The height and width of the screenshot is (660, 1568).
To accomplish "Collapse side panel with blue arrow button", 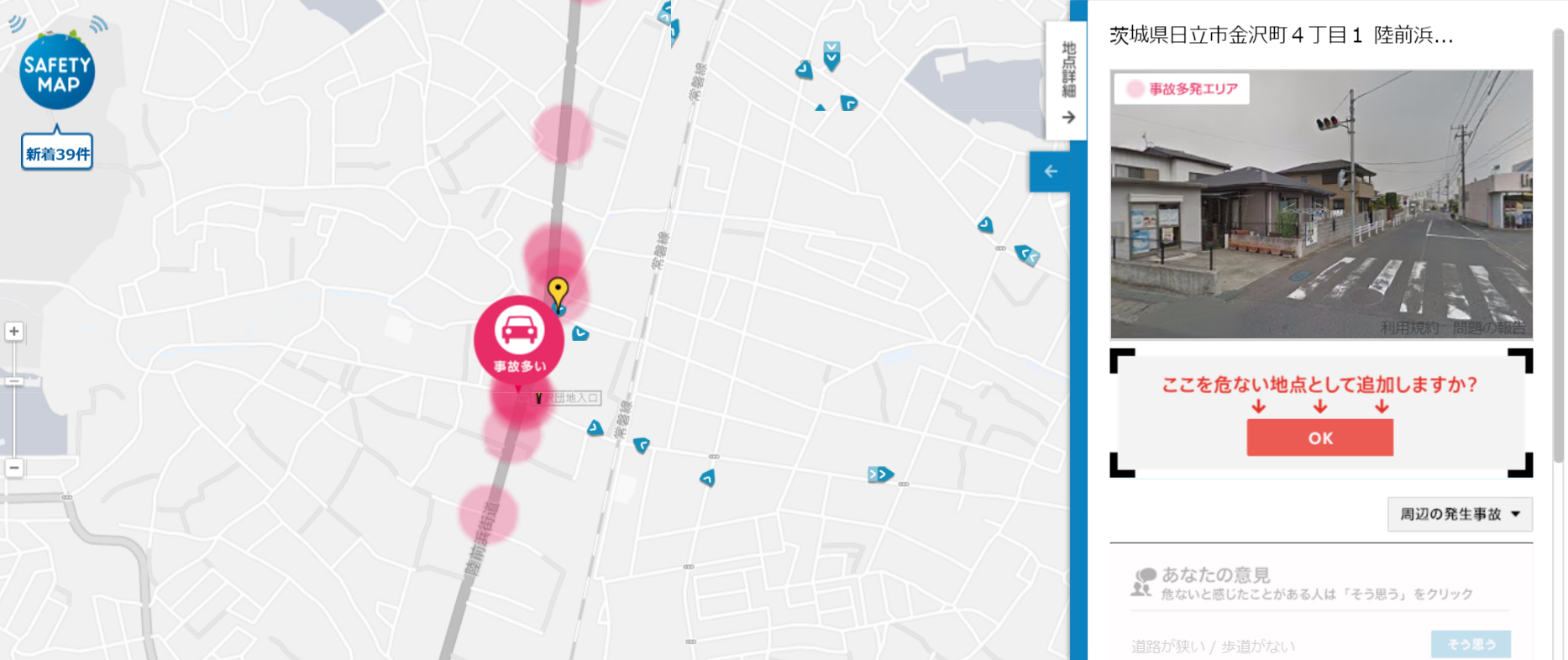I will click(x=1050, y=171).
